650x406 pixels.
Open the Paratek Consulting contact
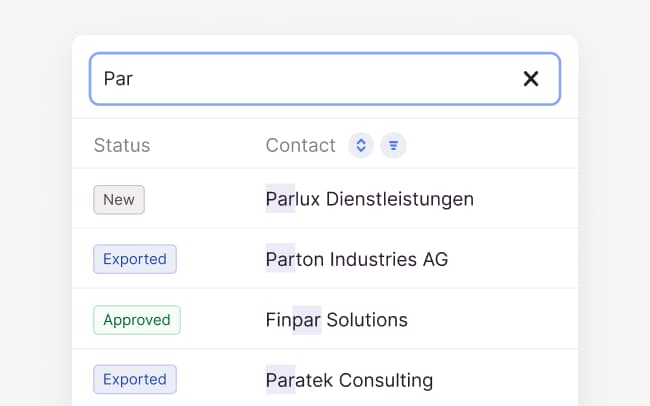pyautogui.click(x=349, y=381)
